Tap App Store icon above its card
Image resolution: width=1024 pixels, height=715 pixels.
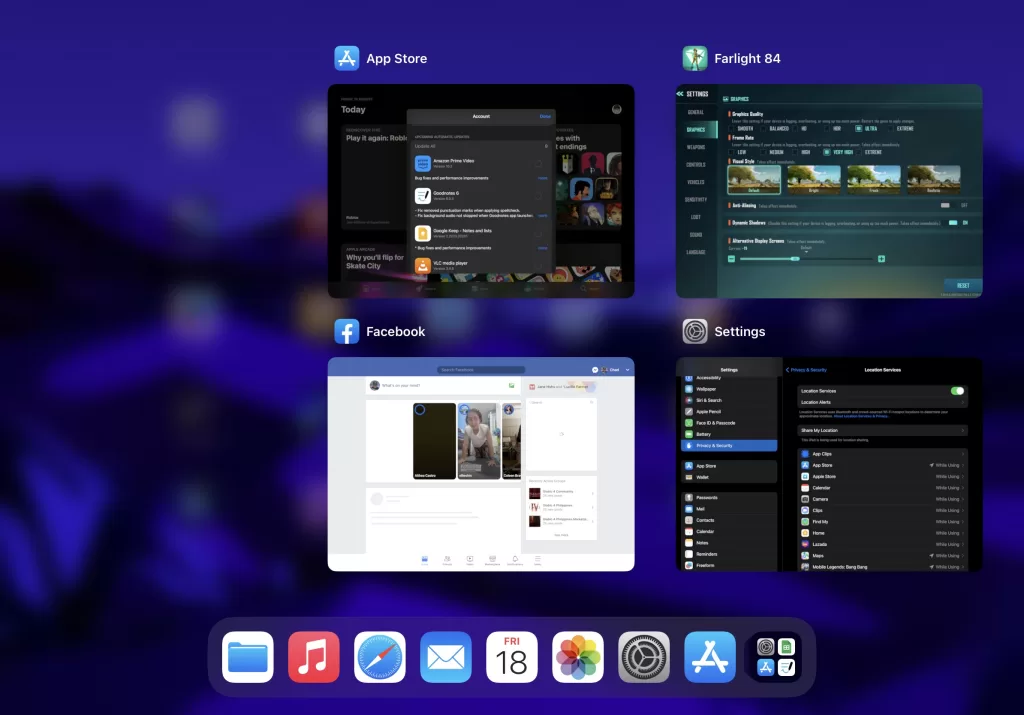(x=347, y=58)
